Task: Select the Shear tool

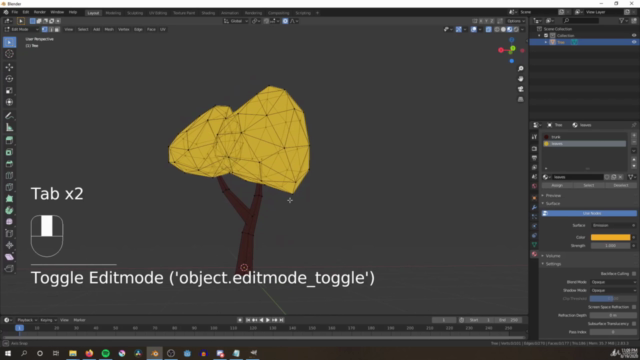Action: (9, 257)
